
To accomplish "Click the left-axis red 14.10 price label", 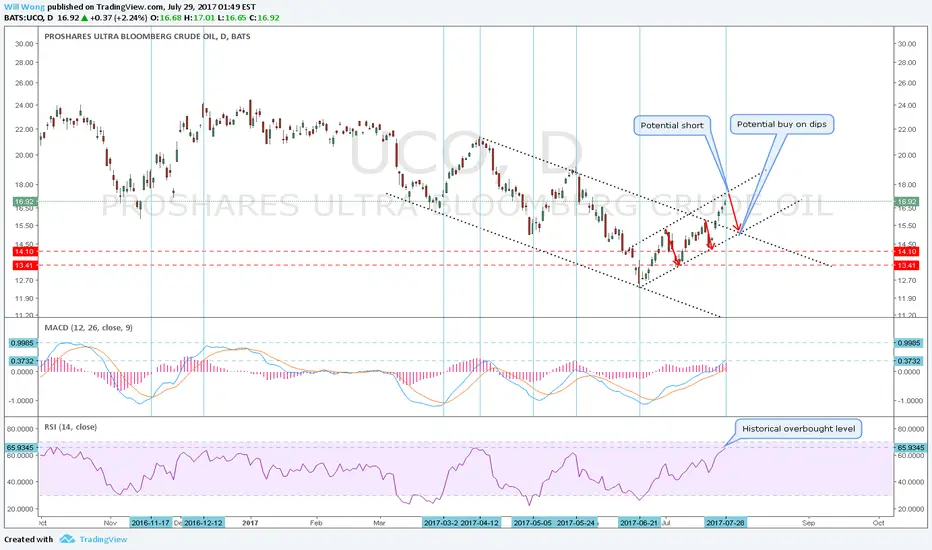I will click(24, 252).
